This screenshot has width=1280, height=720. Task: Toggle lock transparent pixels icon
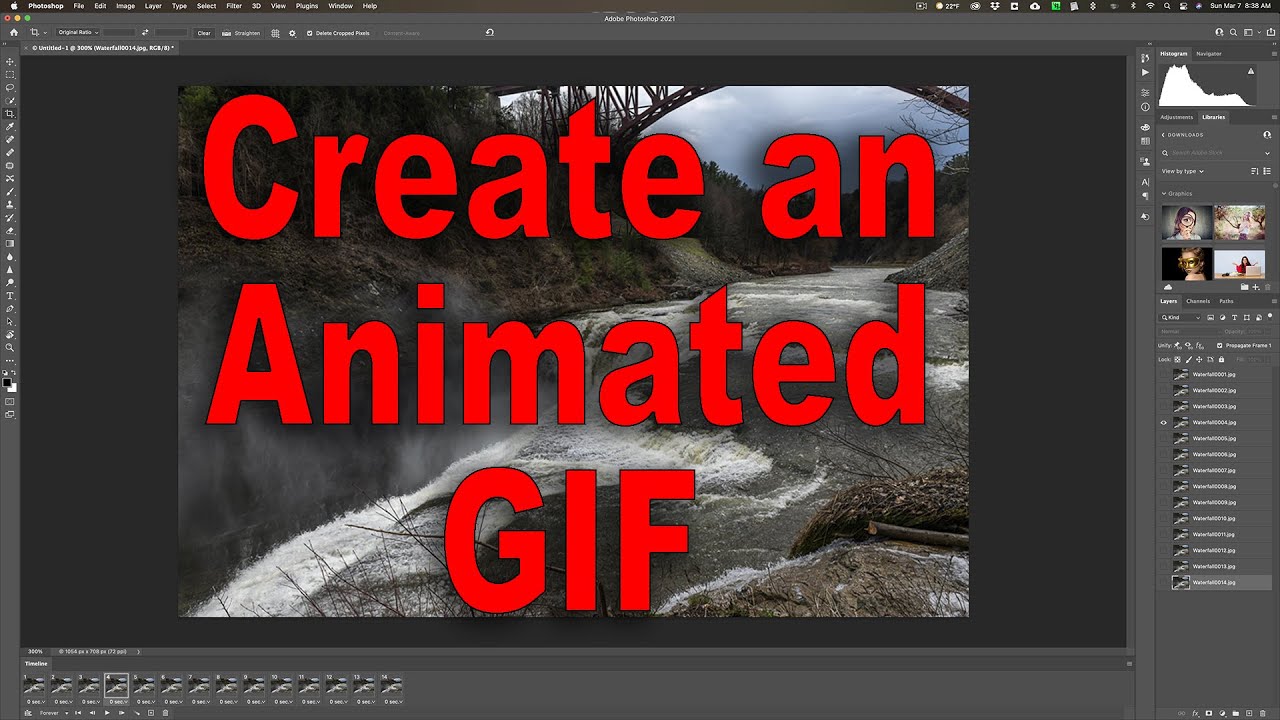pyautogui.click(x=1177, y=359)
